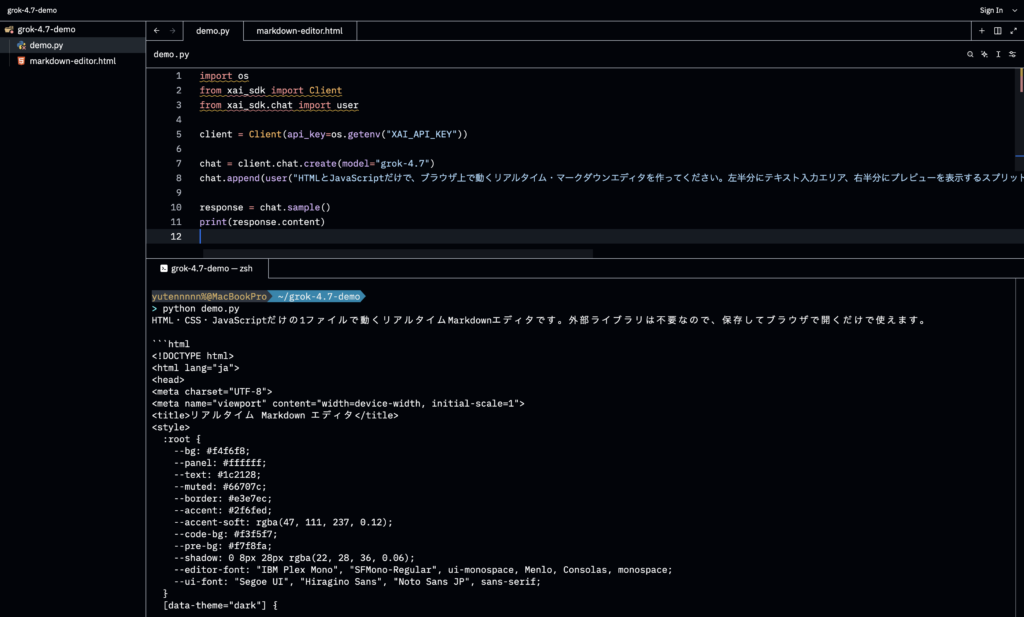Switch to demo.py tab
The height and width of the screenshot is (617, 1024).
pos(212,31)
